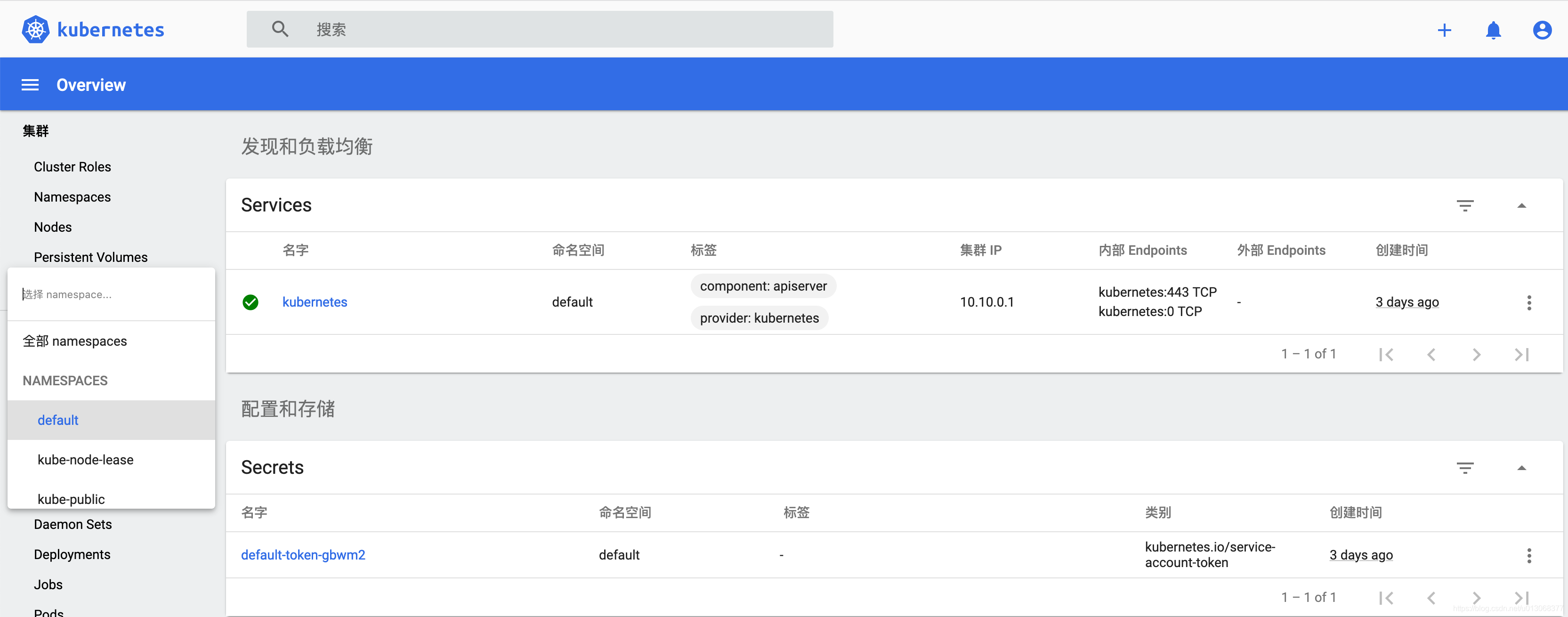
Task: Click the Secrets filter icon
Action: pos(1464,468)
